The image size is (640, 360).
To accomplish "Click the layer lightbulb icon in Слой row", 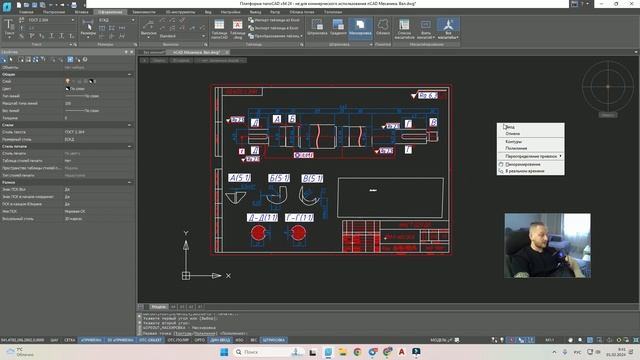I will coord(67,81).
